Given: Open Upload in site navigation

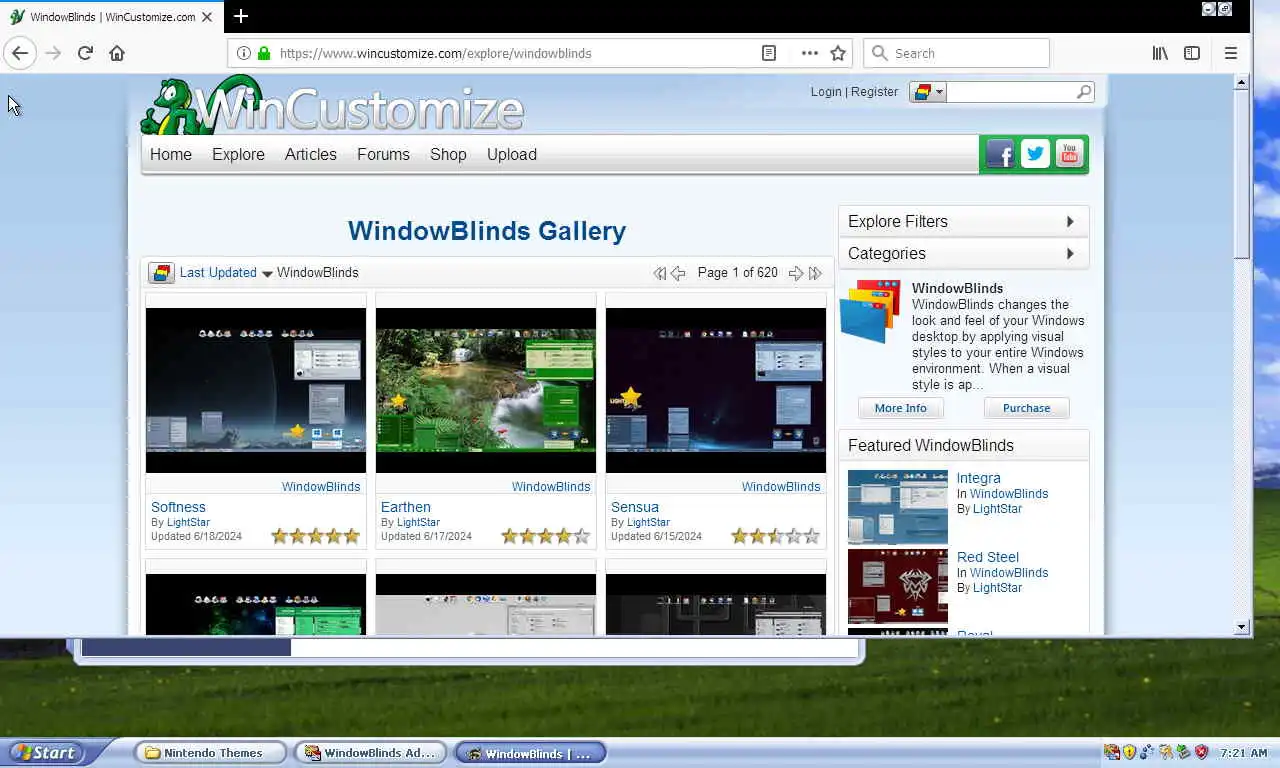Looking at the screenshot, I should [512, 154].
